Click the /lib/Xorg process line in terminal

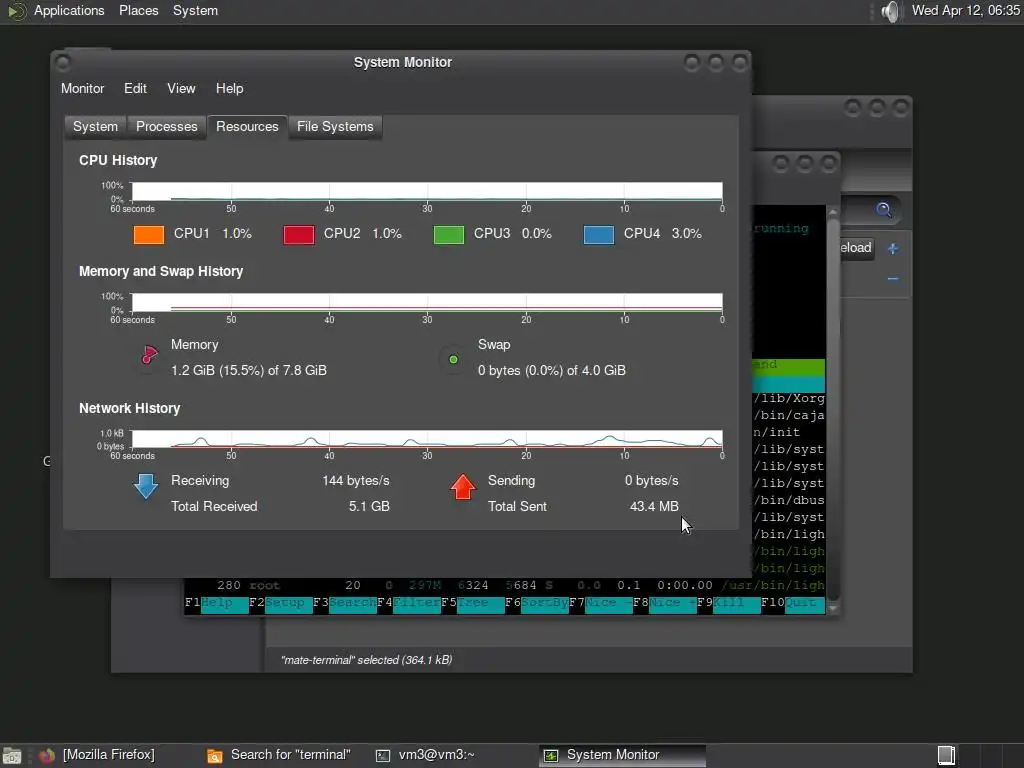point(789,398)
